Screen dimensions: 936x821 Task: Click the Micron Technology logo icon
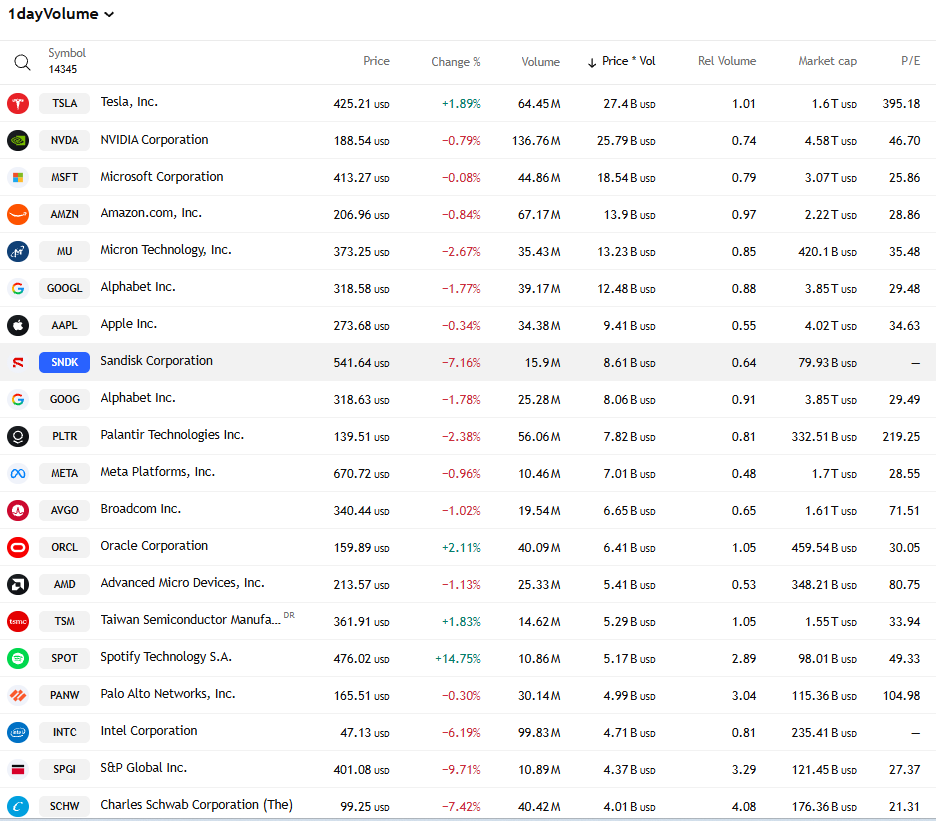(18, 251)
